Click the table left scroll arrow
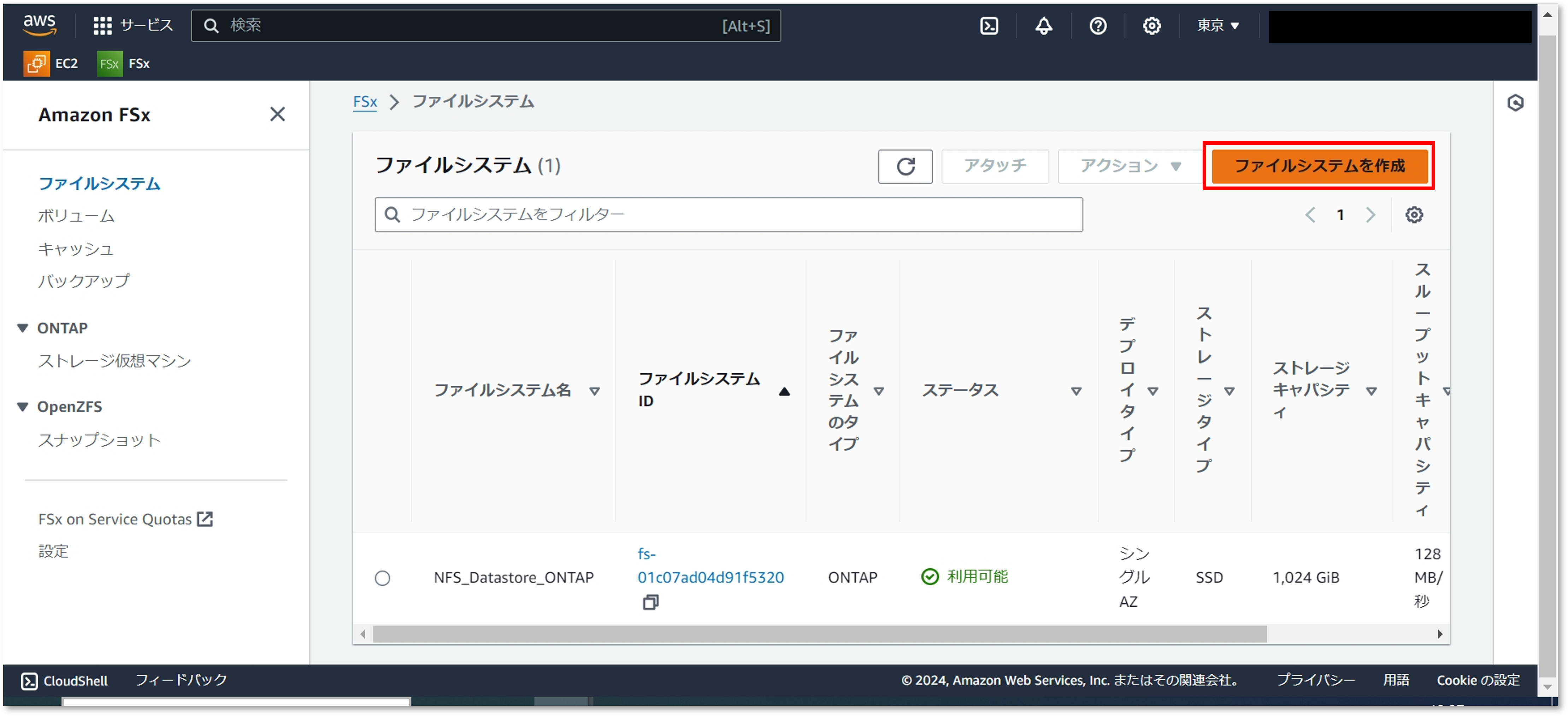 coord(363,634)
